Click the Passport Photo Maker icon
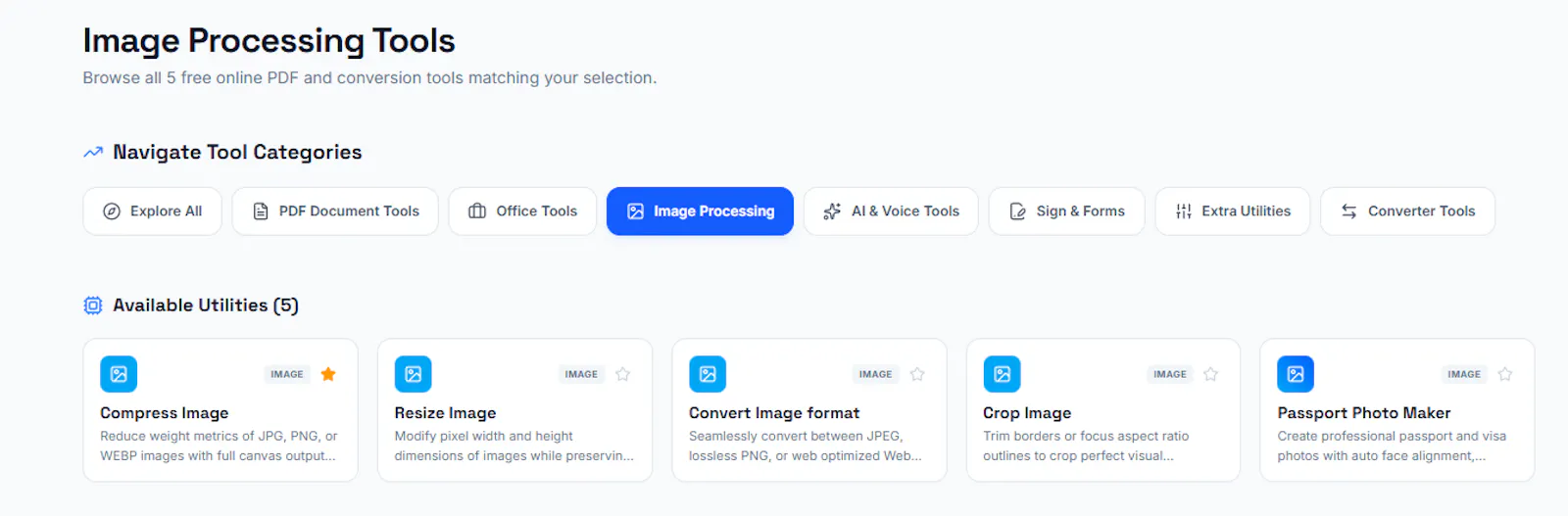This screenshot has width=1568, height=516. (x=1296, y=374)
